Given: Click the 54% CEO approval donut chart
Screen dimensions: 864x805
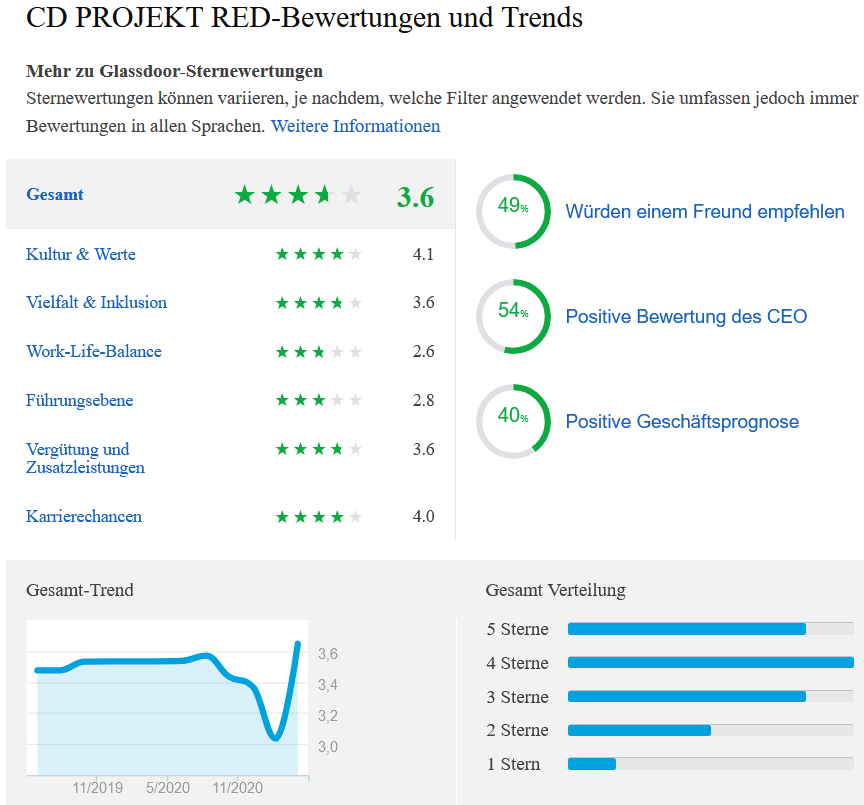Looking at the screenshot, I should (514, 316).
